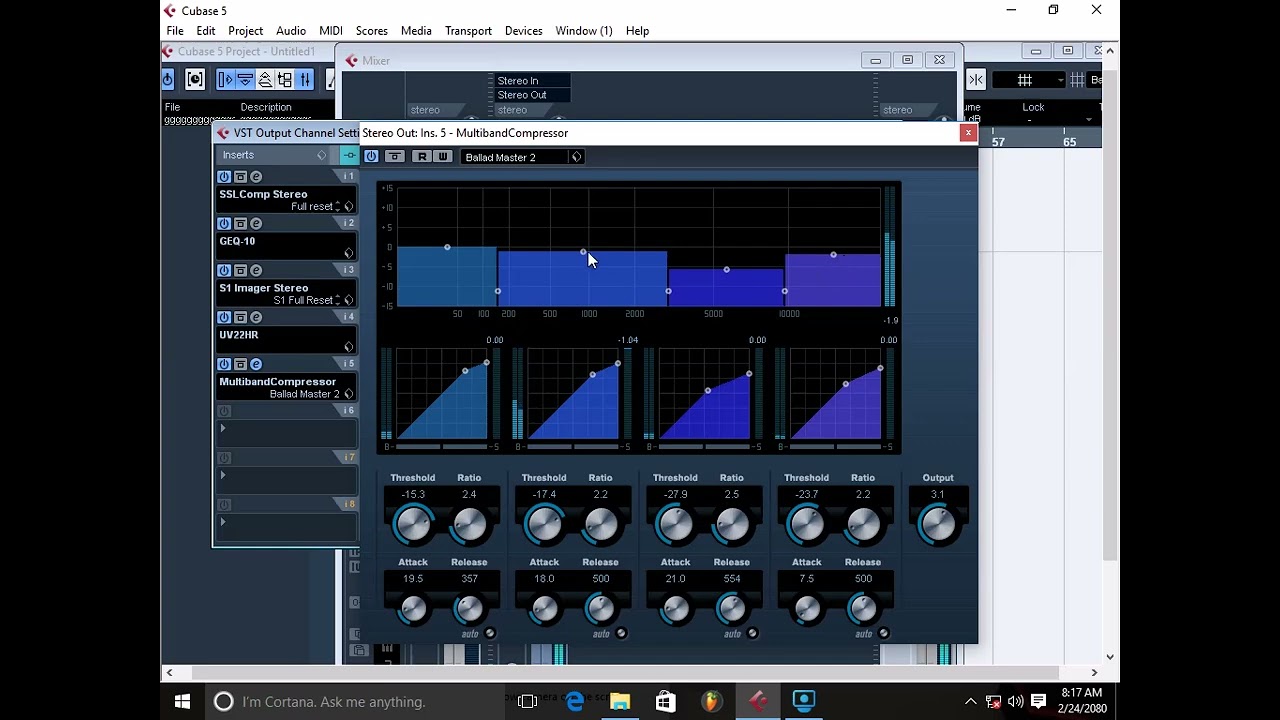Bypass insert i2 GEQ-10
1280x720 pixels.
[x=240, y=224]
